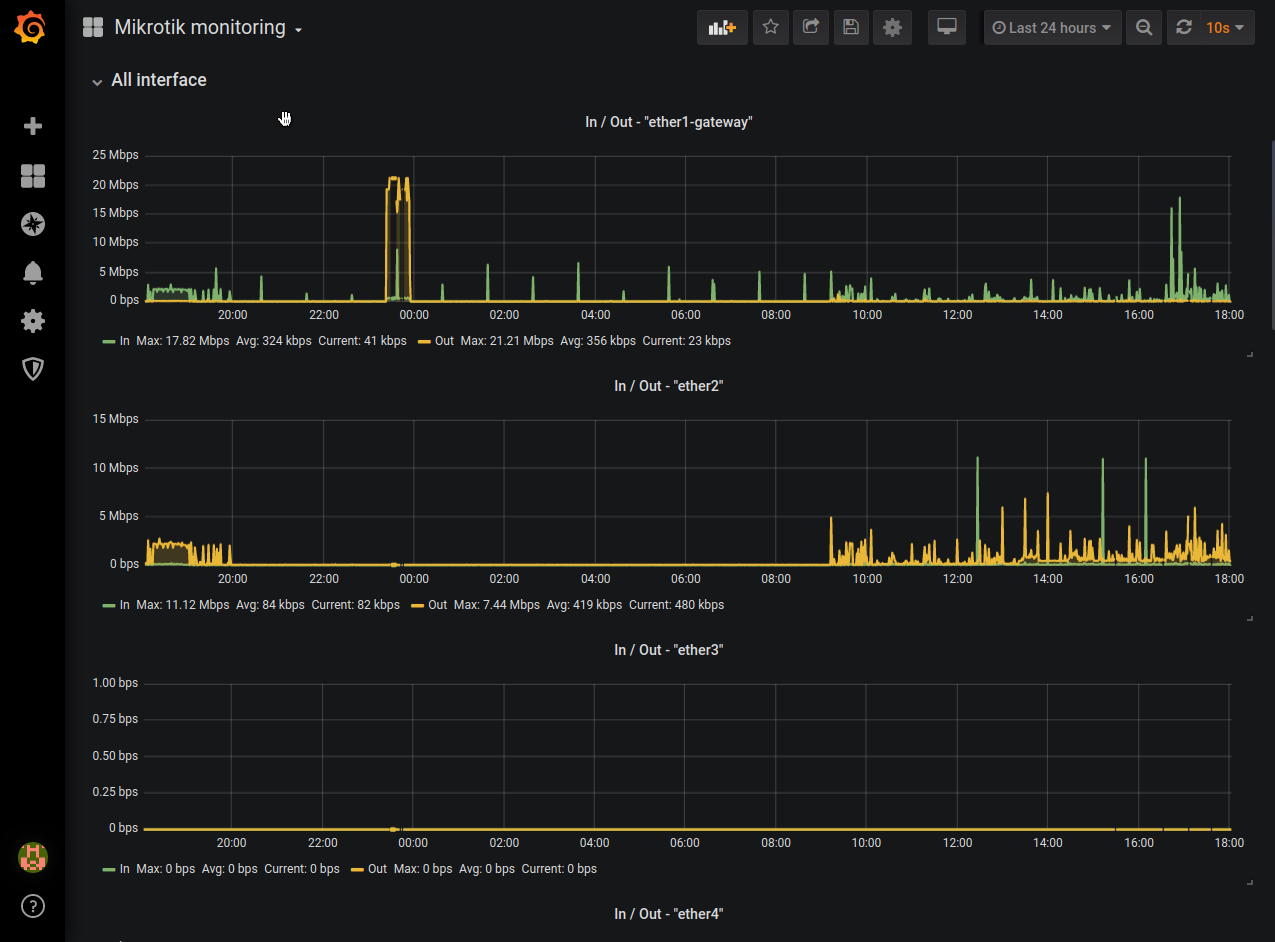1275x942 pixels.
Task: Grab the ether2 panel resize handle
Action: click(x=1250, y=619)
